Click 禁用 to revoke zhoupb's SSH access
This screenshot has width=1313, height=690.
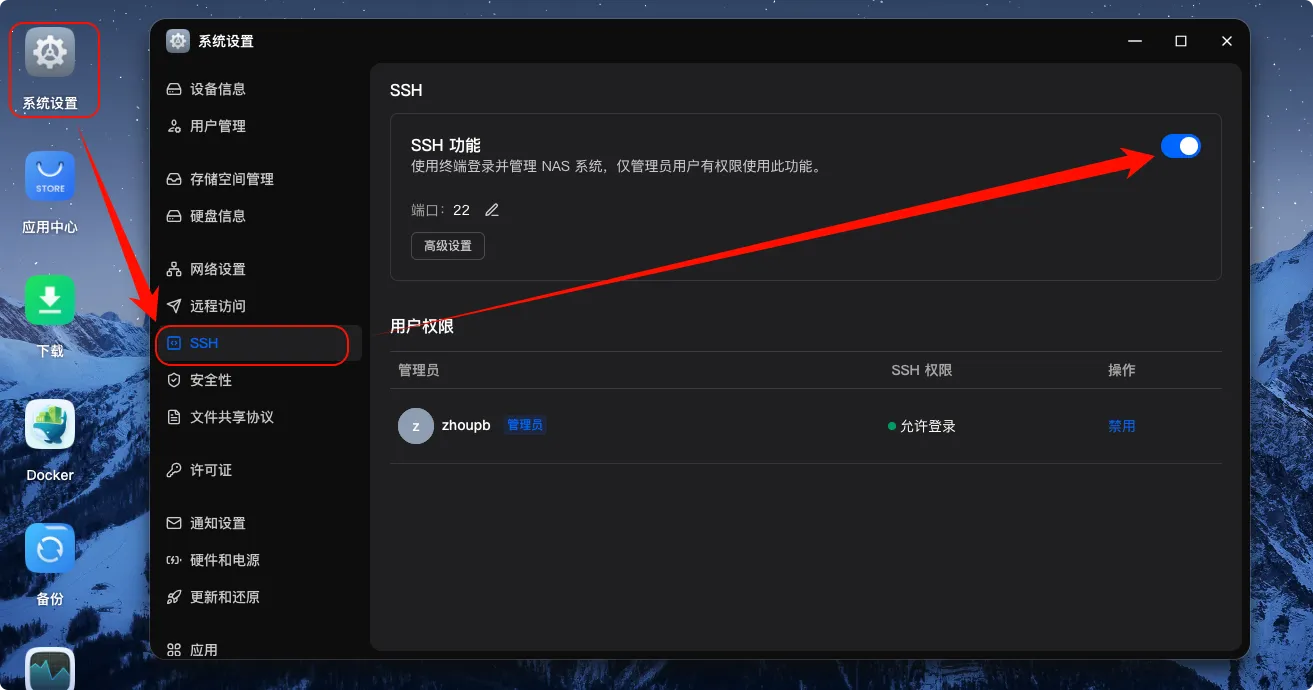(x=1122, y=425)
